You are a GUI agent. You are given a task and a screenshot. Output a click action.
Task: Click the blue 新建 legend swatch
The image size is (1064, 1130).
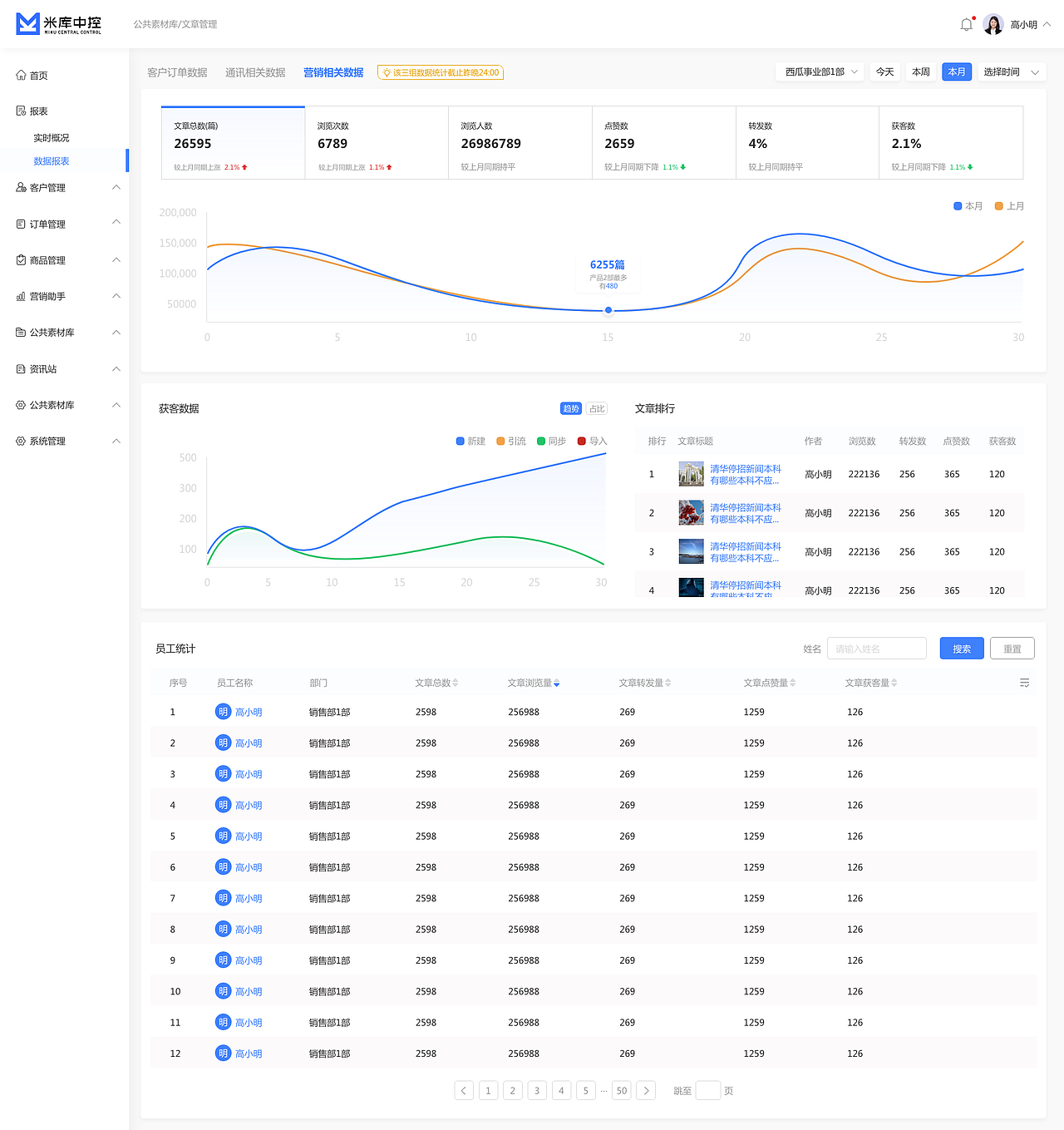coord(461,442)
